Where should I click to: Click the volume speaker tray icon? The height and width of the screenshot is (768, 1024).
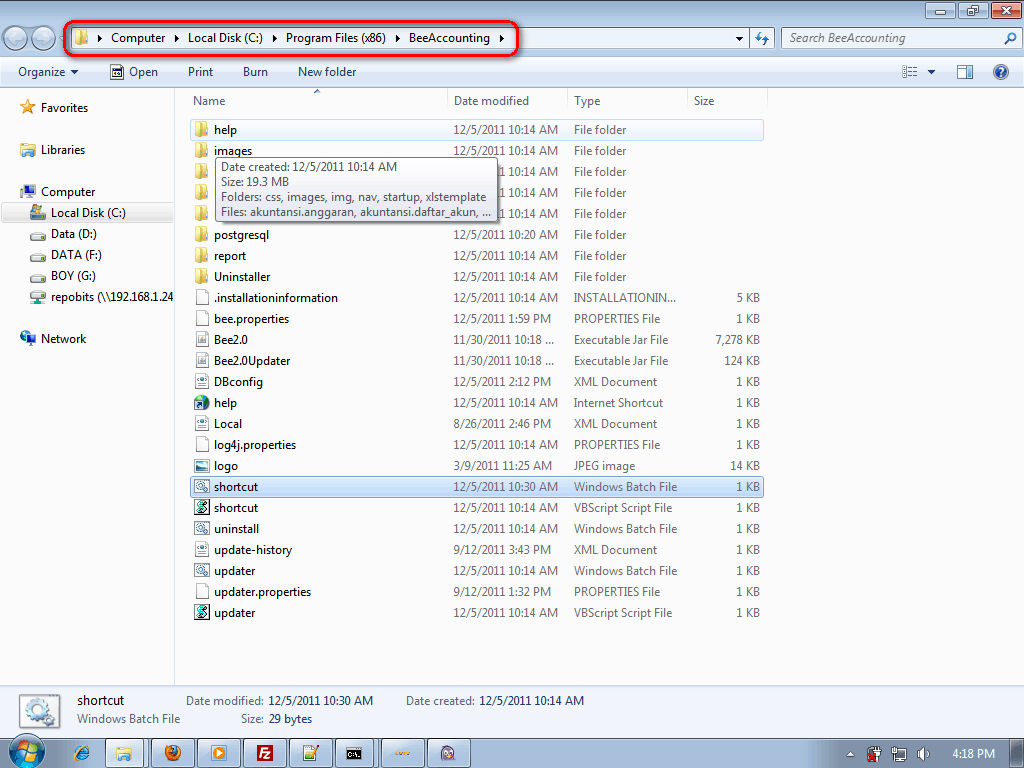point(923,754)
